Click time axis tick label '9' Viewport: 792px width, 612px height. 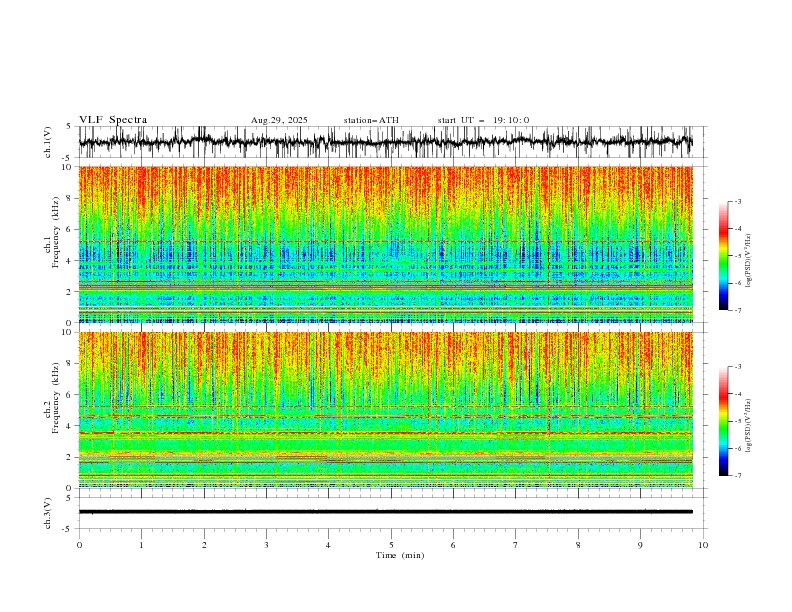640,545
